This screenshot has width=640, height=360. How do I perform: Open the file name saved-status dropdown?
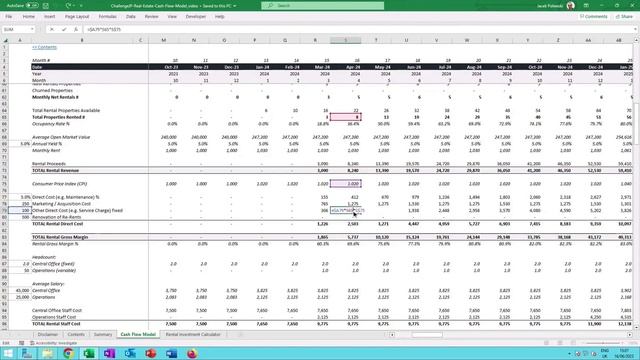pyautogui.click(x=235, y=6)
